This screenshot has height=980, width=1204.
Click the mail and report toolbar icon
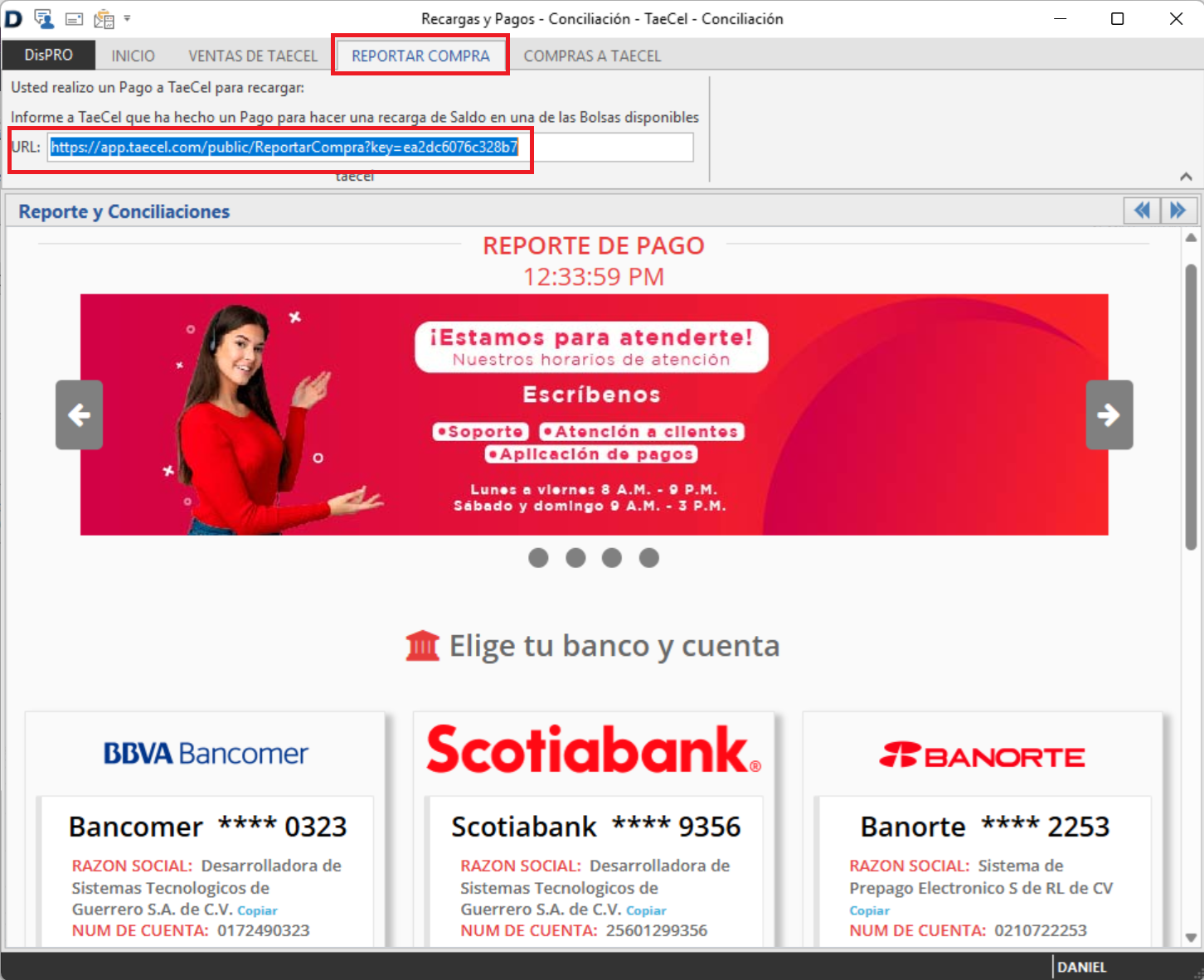pos(104,18)
